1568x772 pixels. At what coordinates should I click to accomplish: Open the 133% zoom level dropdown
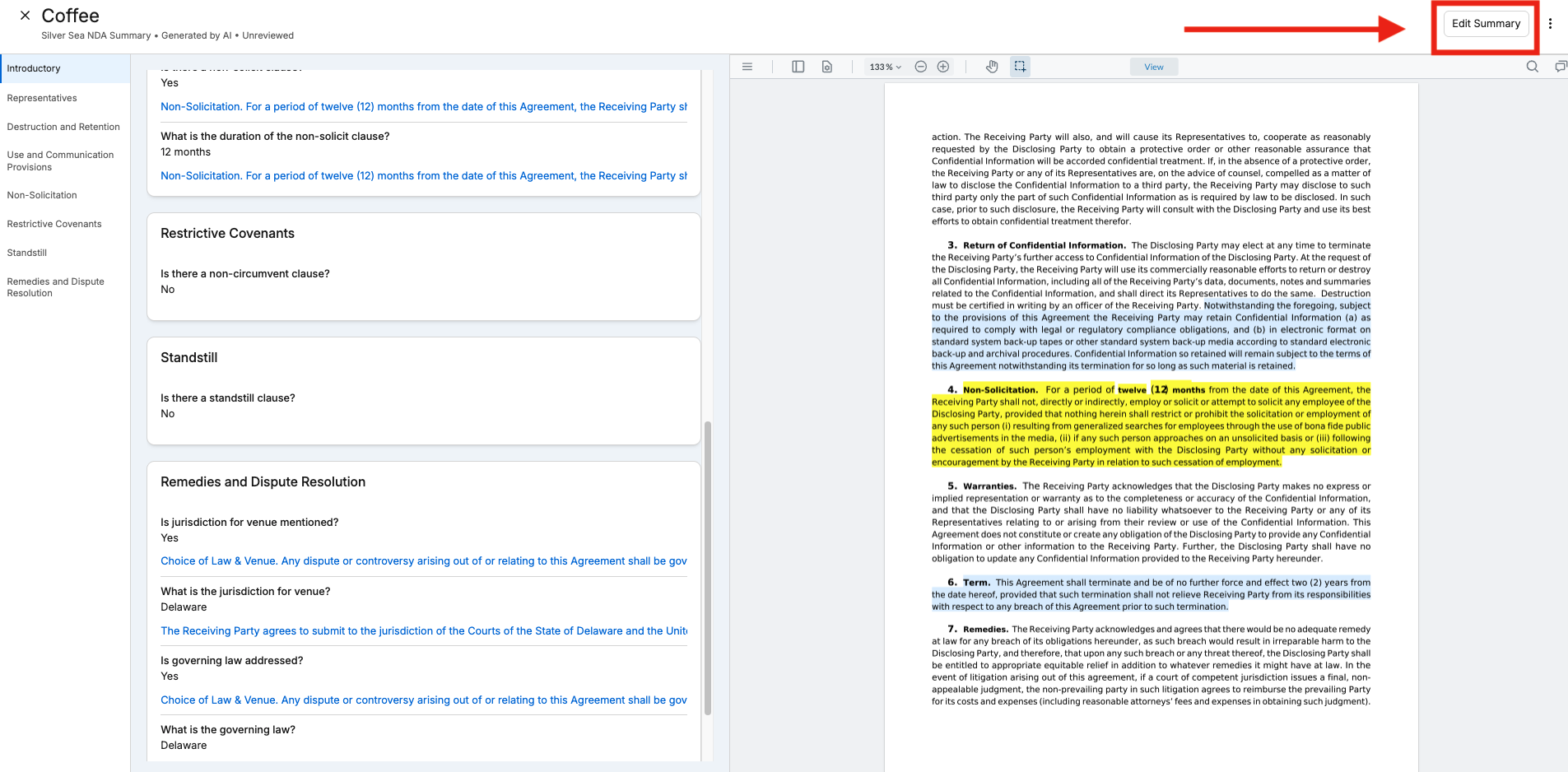[x=886, y=67]
